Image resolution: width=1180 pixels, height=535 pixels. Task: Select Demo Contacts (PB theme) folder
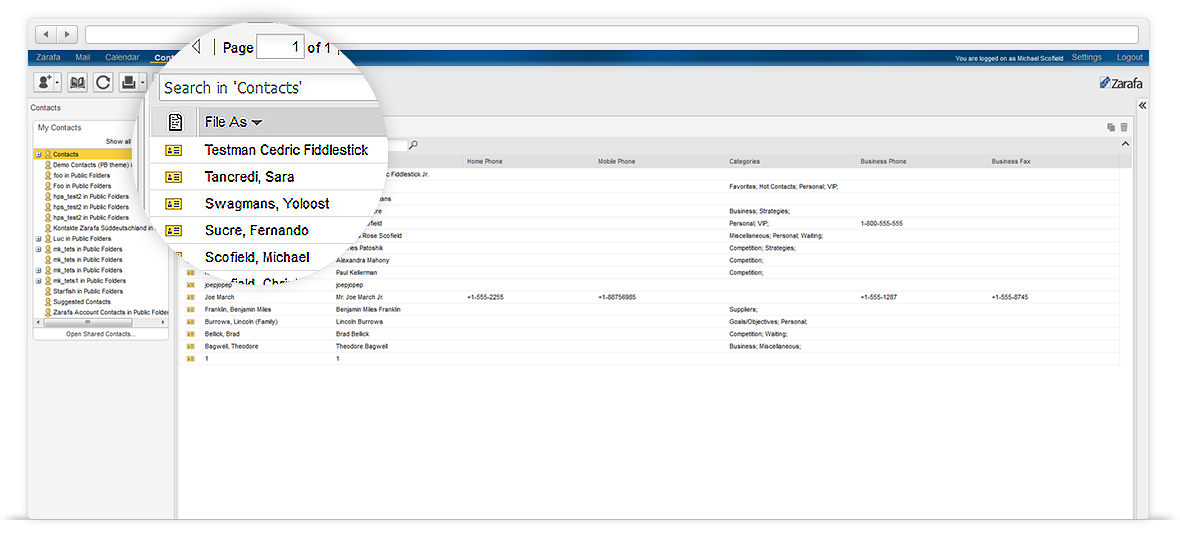pyautogui.click(x=93, y=165)
